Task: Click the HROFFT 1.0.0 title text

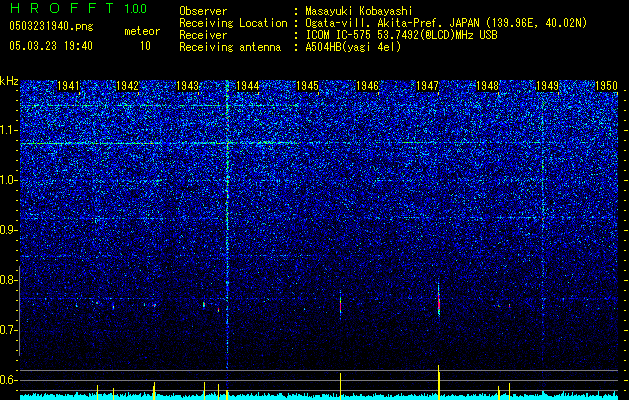Action: (x=78, y=8)
